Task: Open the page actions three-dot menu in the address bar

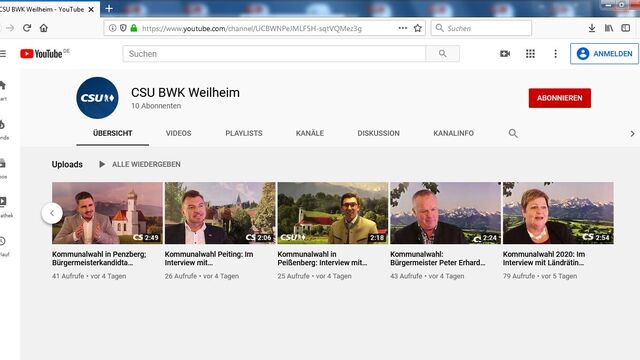Action: pyautogui.click(x=403, y=28)
